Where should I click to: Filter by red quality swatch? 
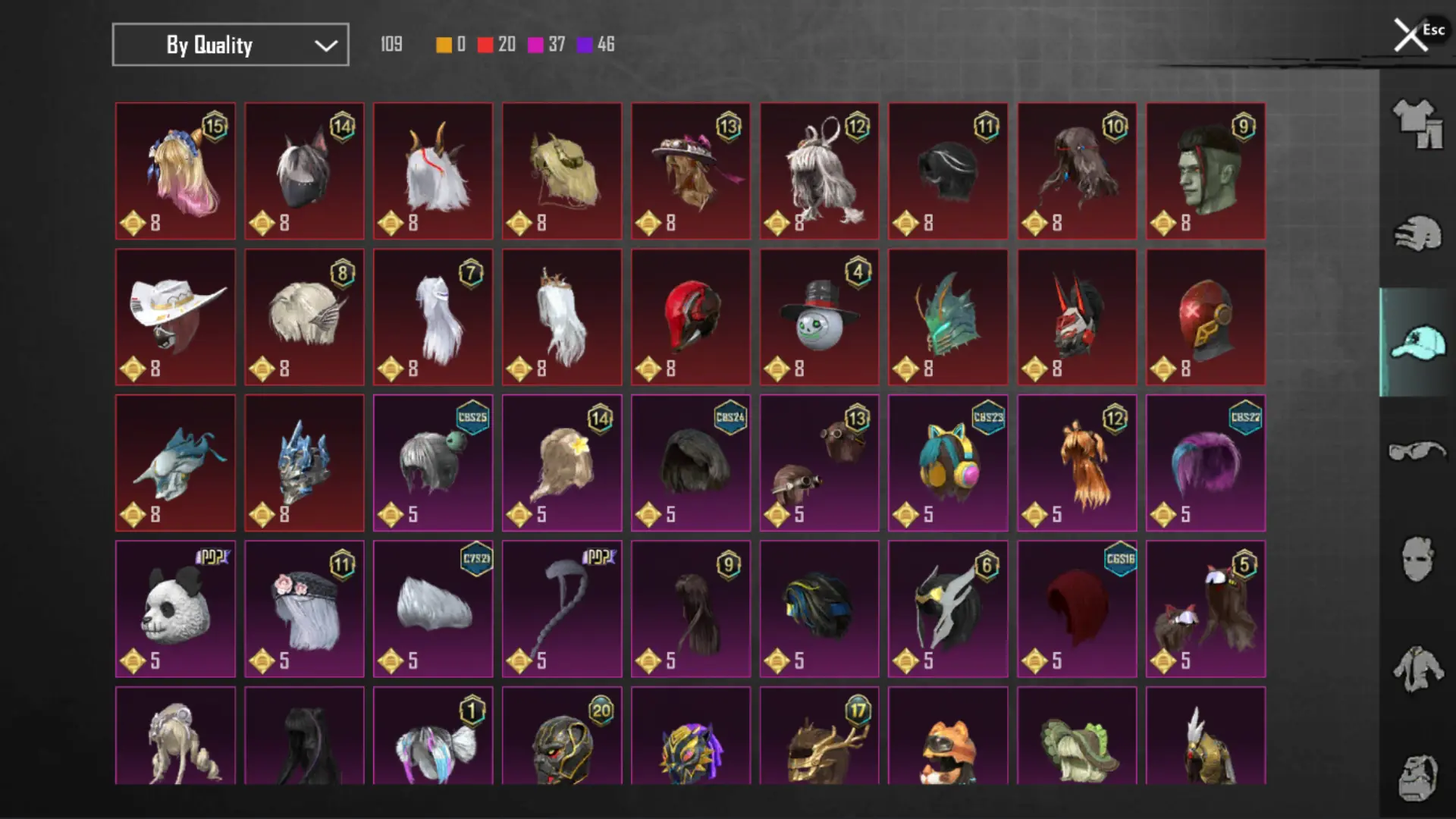tap(485, 45)
